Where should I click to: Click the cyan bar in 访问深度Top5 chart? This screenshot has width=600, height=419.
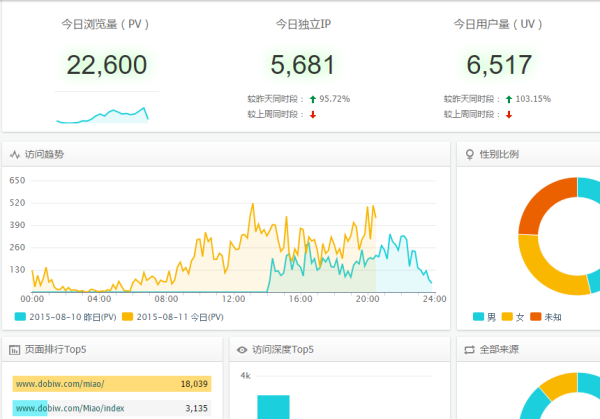[273, 407]
